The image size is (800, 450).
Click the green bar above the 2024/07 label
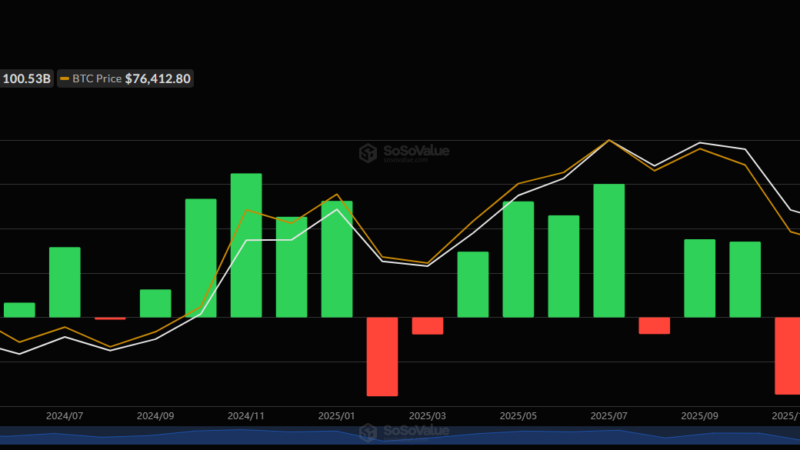(65, 282)
